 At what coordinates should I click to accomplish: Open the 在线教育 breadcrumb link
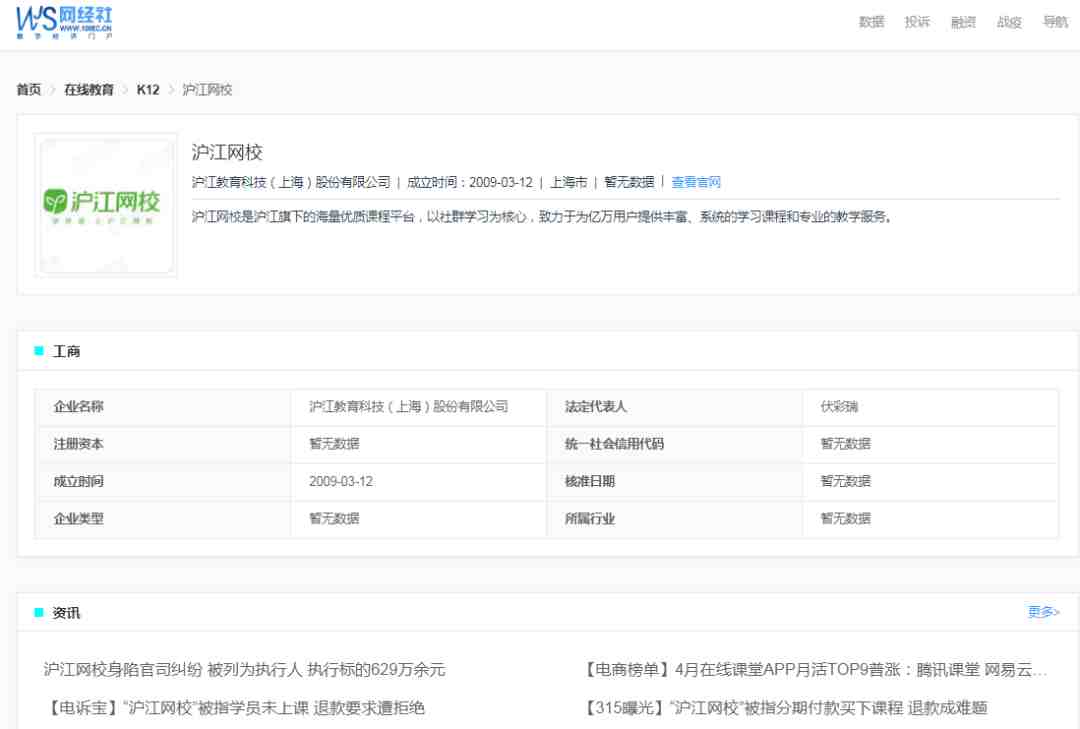tap(89, 90)
